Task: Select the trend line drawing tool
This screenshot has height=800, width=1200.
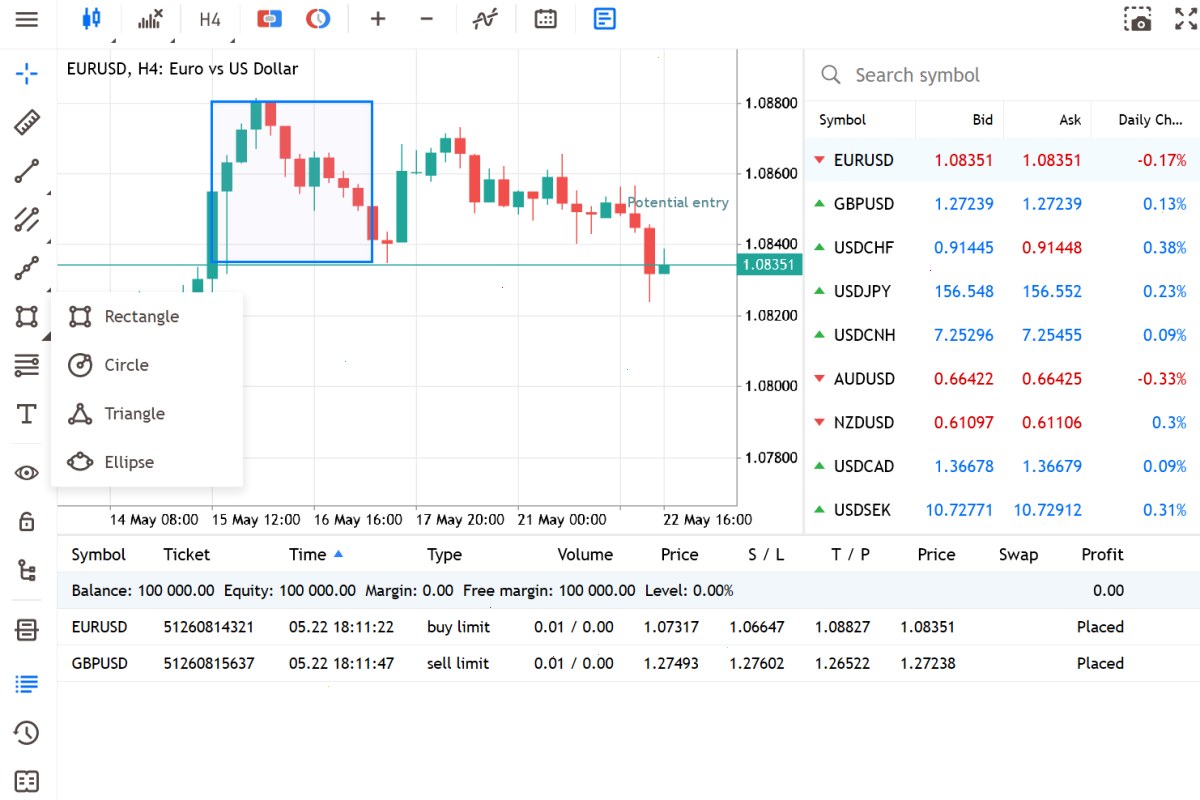Action: pos(27,171)
